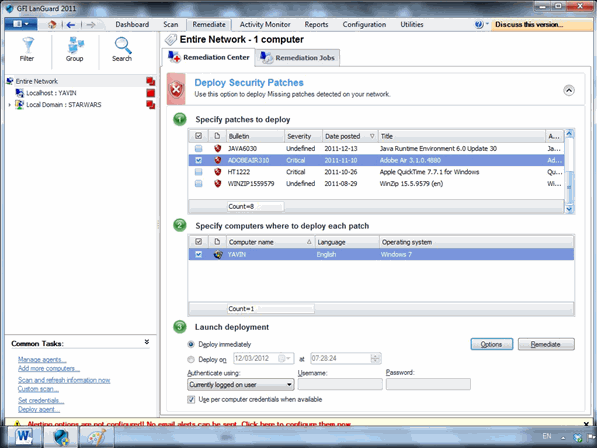Screen dimensions: 597x448
Task: Click the shield icon of WINZIP1559579 row
Action: click(x=217, y=183)
